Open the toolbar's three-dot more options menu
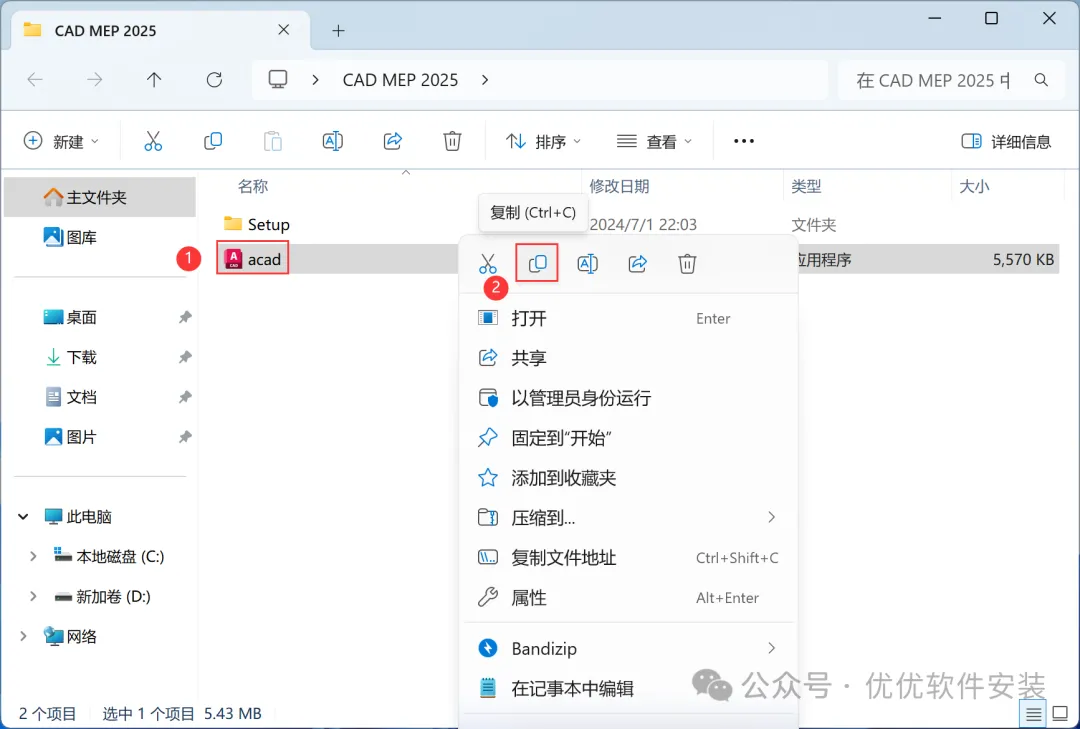 (x=744, y=141)
